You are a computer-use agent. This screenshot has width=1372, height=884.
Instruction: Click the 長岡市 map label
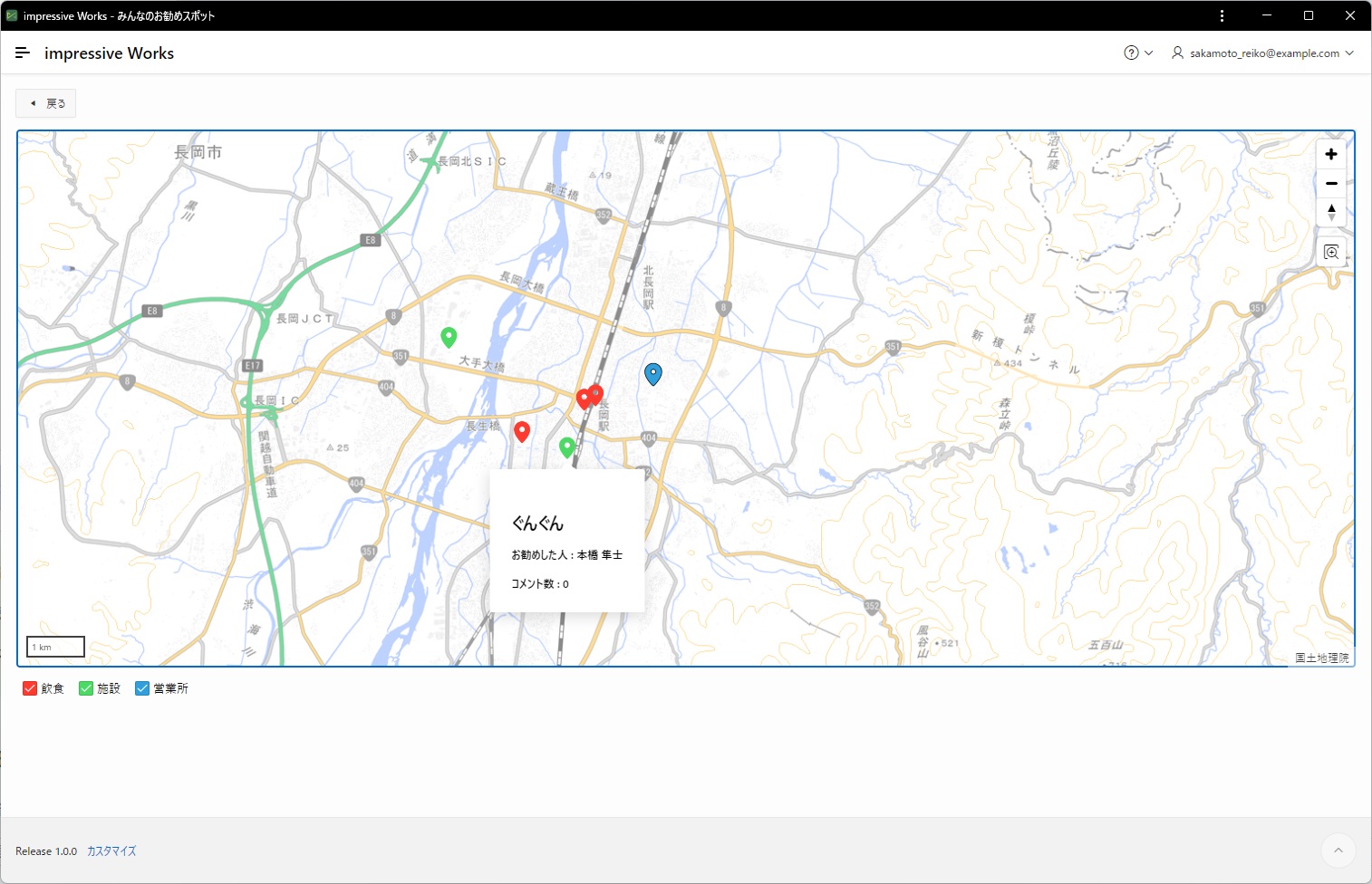pos(198,152)
